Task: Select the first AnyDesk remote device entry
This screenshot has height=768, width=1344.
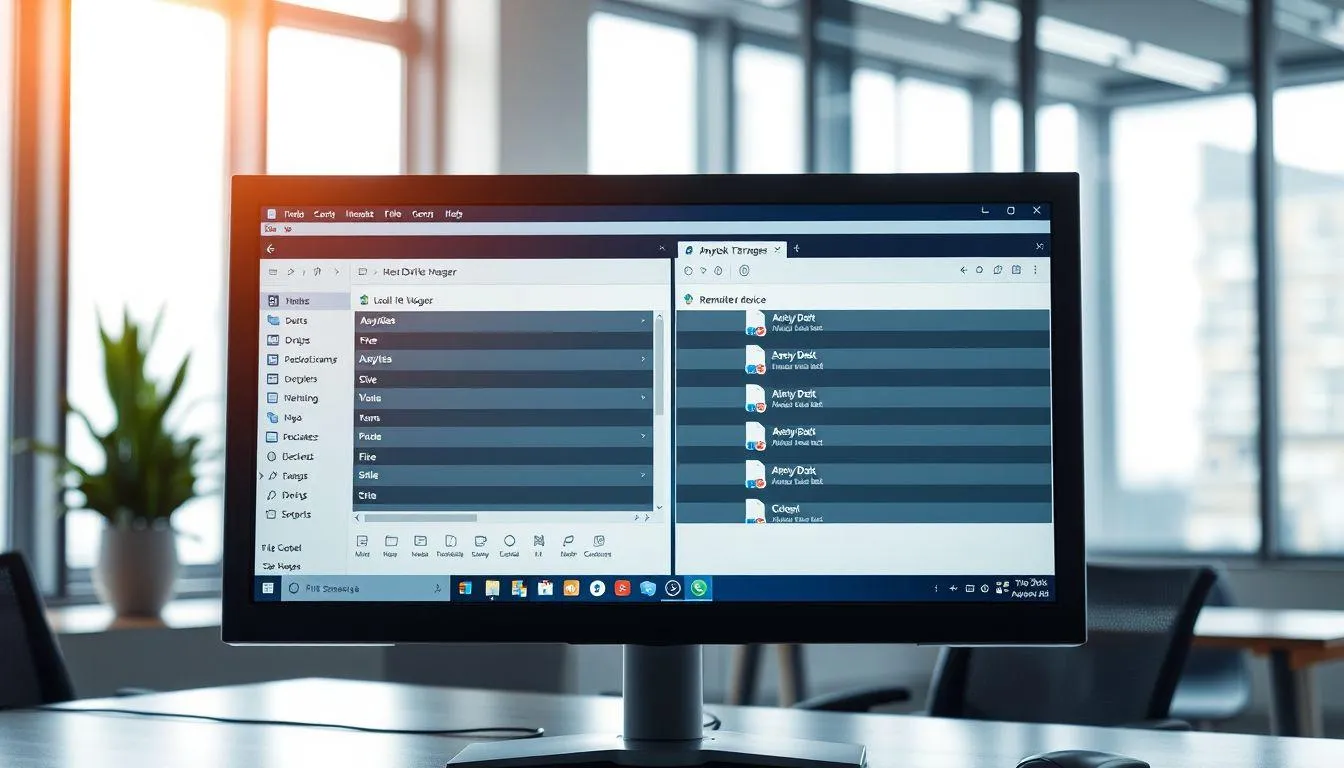Action: [860, 318]
